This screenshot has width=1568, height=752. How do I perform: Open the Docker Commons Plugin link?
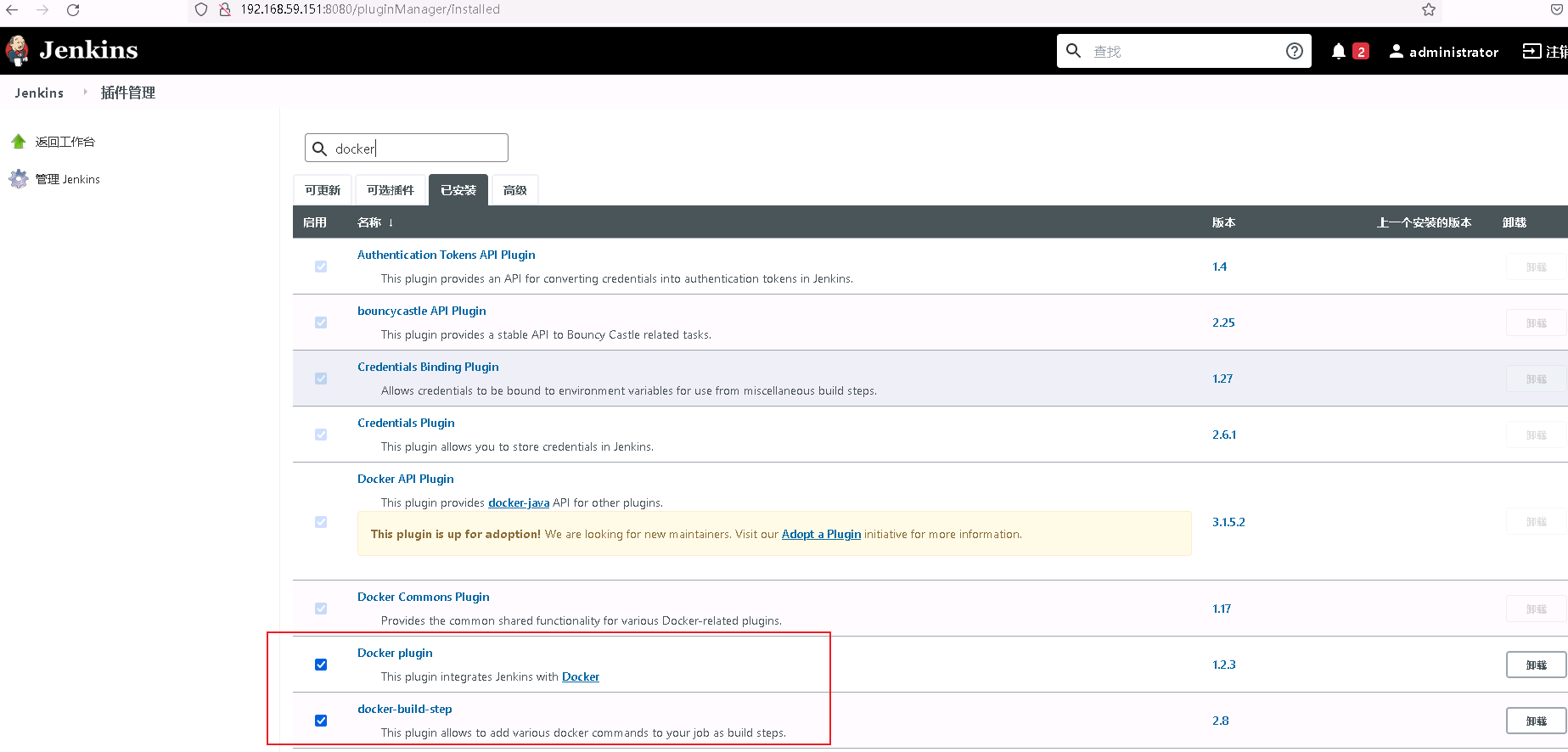[424, 597]
